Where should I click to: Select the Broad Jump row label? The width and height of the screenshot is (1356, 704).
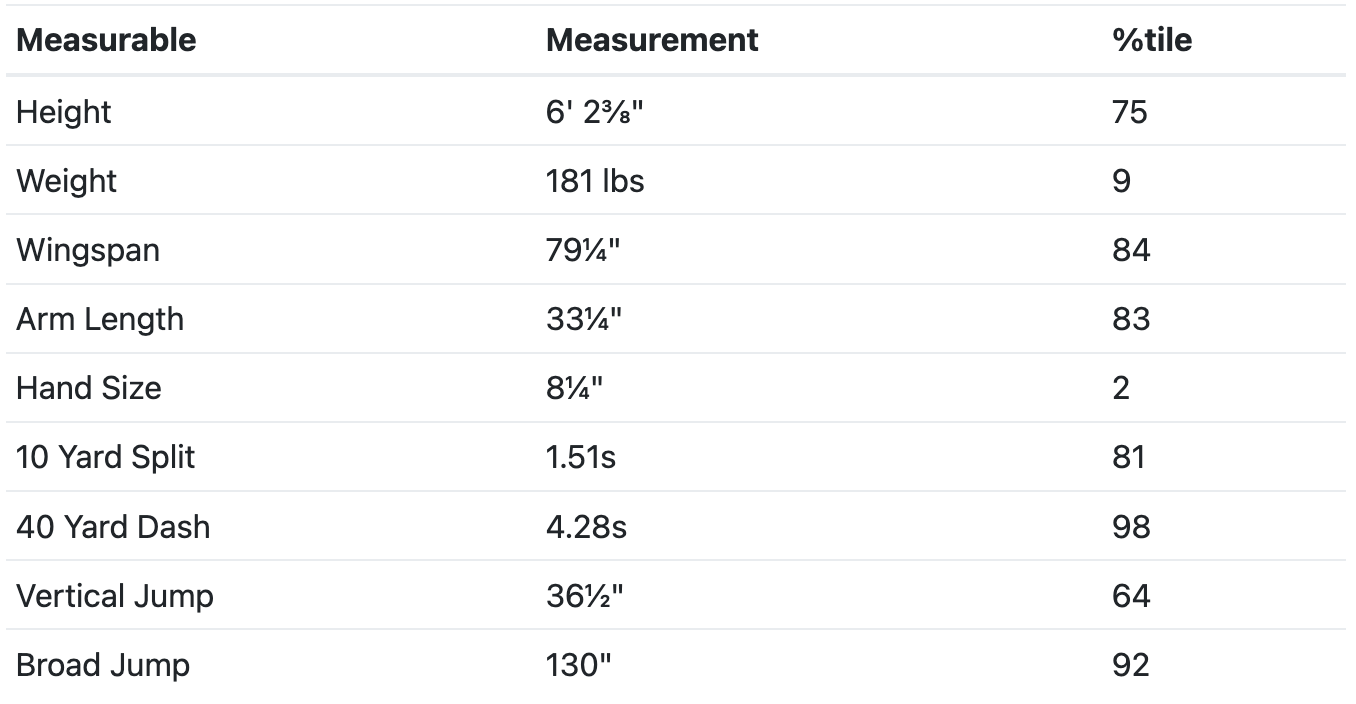[103, 665]
